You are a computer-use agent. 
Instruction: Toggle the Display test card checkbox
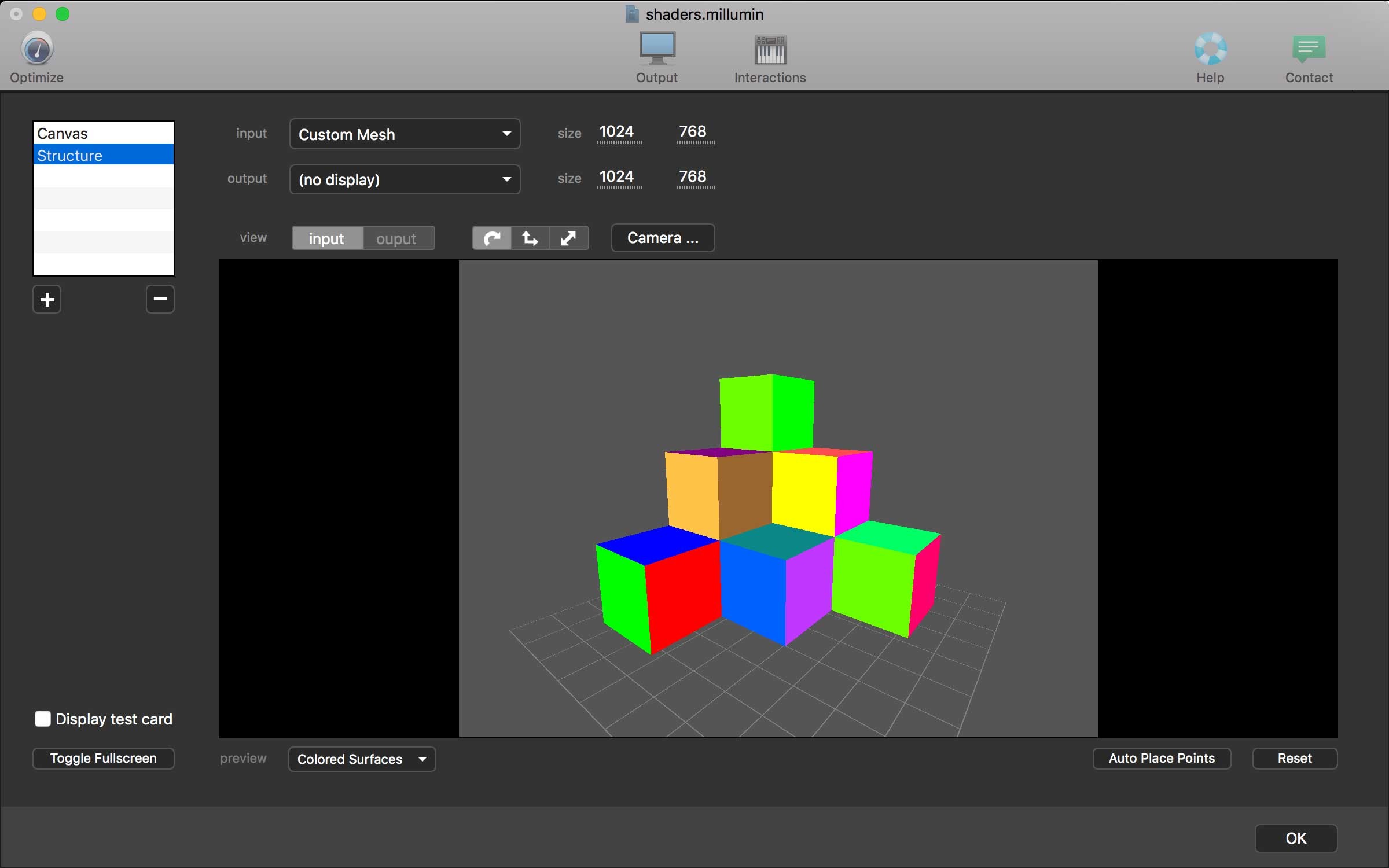(x=42, y=719)
